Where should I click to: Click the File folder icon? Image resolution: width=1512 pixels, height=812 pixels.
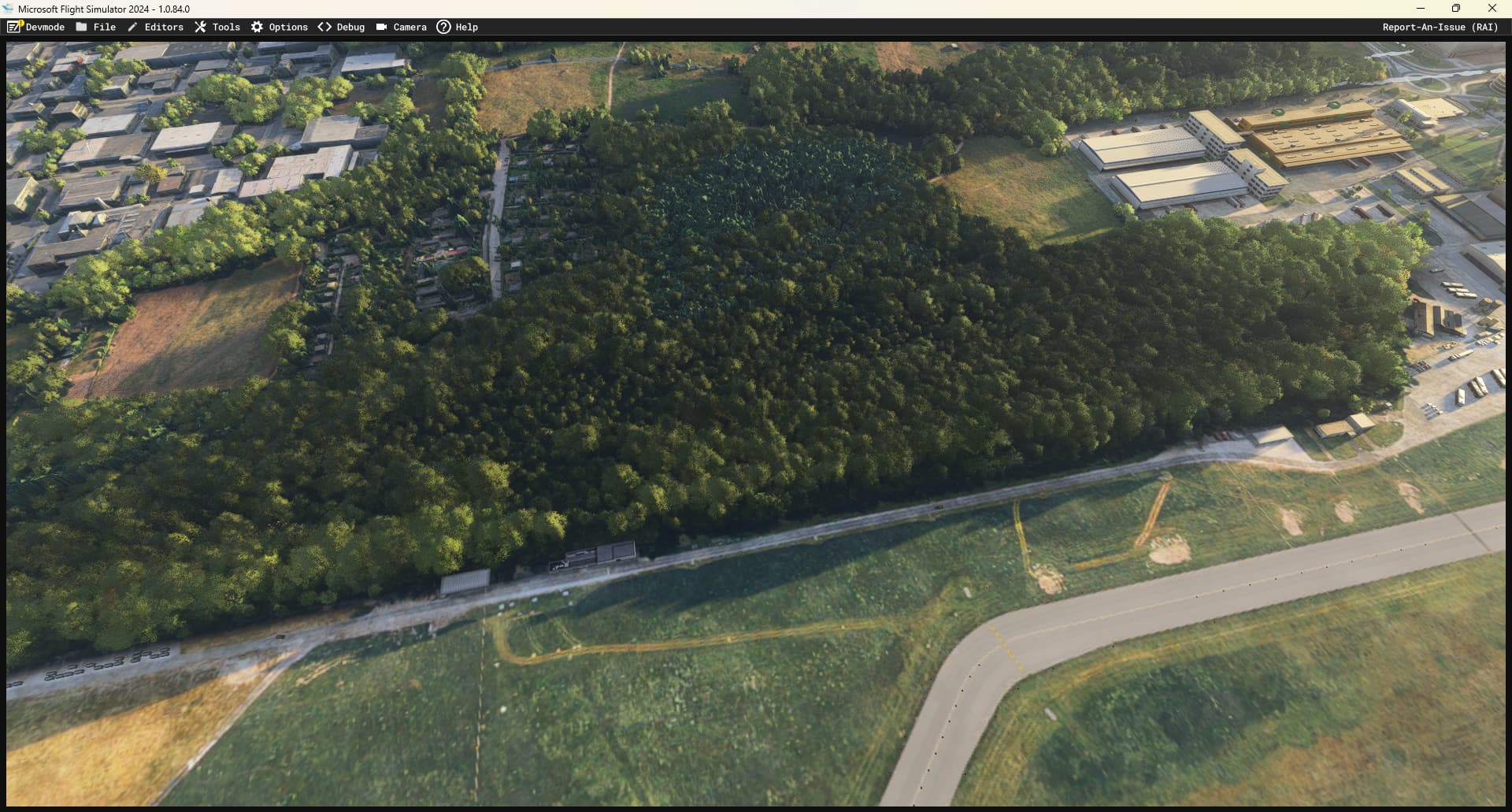point(82,27)
